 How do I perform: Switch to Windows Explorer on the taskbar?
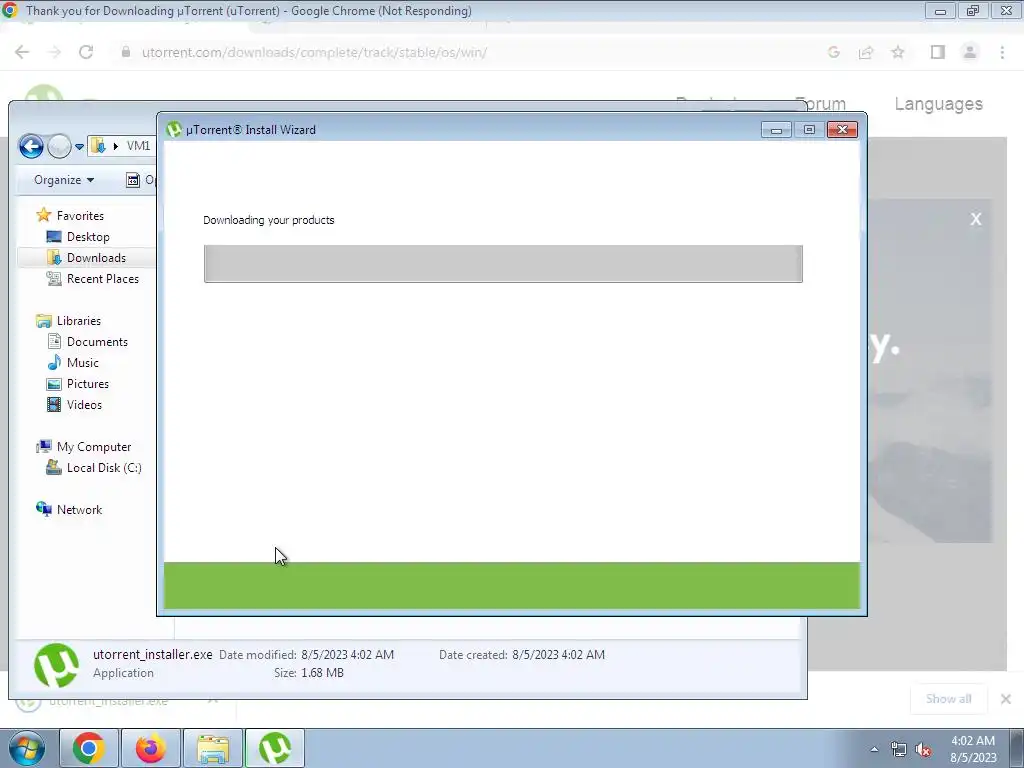[x=213, y=748]
